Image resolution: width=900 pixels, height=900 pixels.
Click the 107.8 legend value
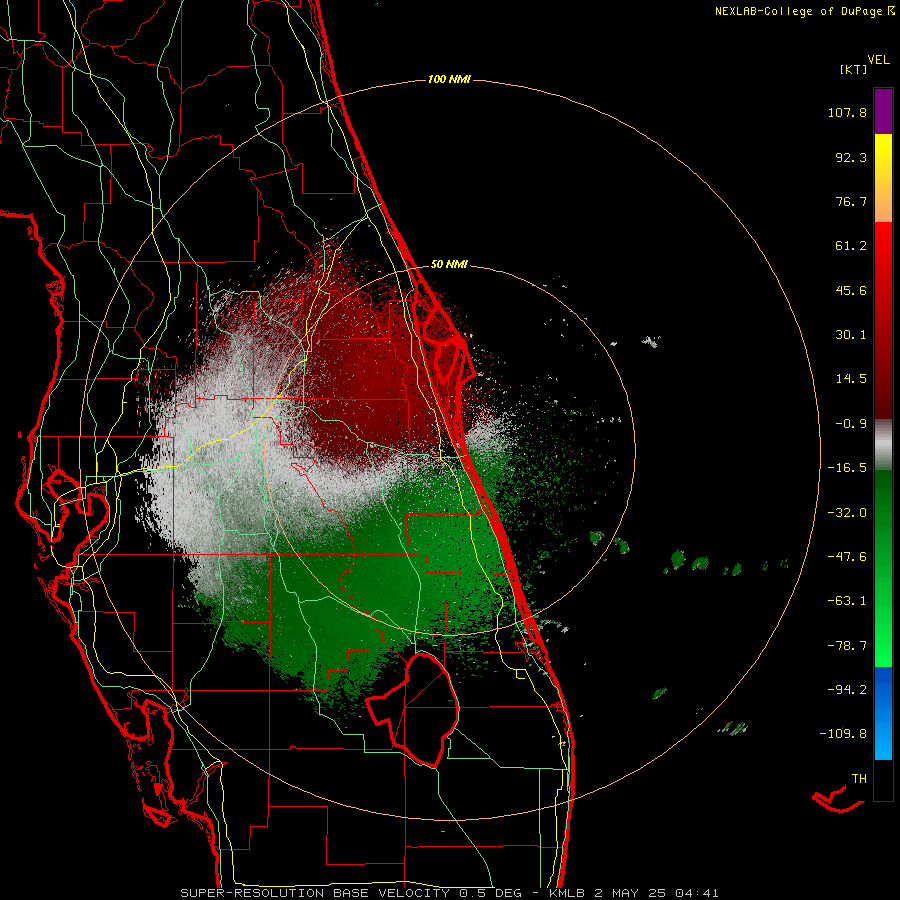[847, 112]
